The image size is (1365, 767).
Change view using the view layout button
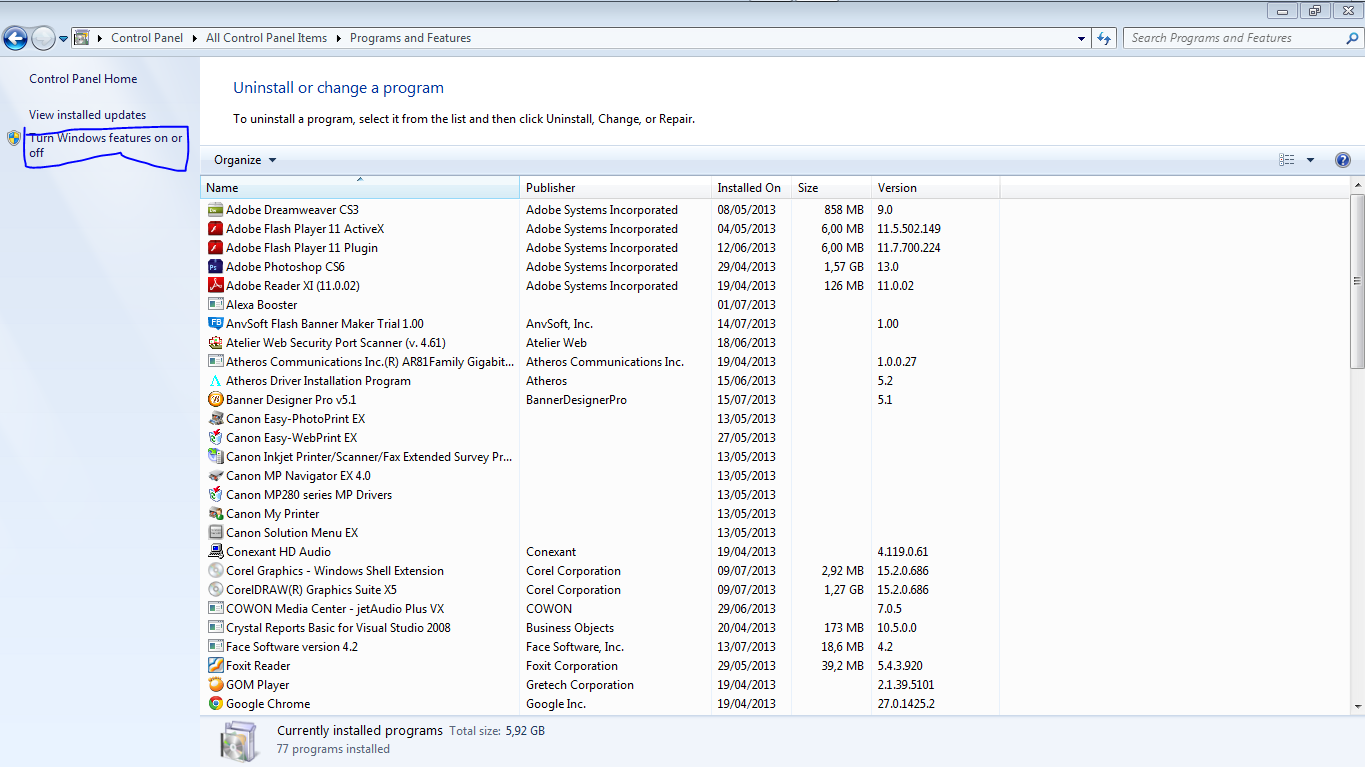[1287, 160]
